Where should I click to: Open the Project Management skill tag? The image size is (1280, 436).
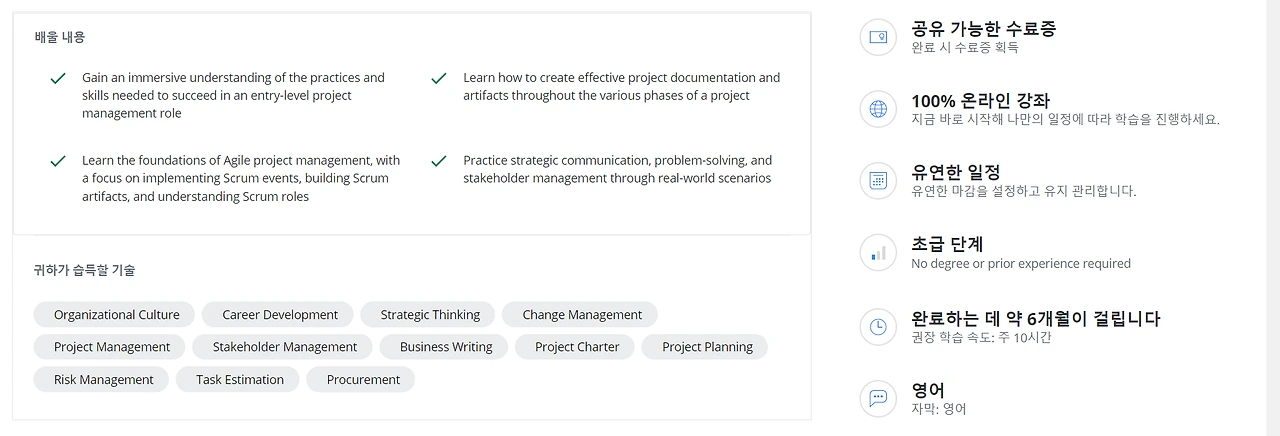[112, 347]
